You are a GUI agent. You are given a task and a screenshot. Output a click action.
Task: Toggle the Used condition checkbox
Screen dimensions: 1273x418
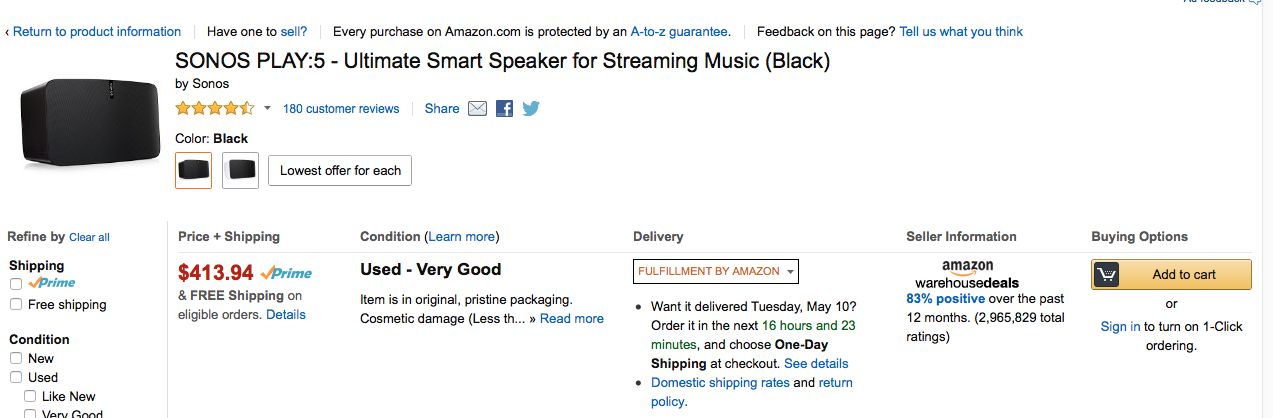16,378
